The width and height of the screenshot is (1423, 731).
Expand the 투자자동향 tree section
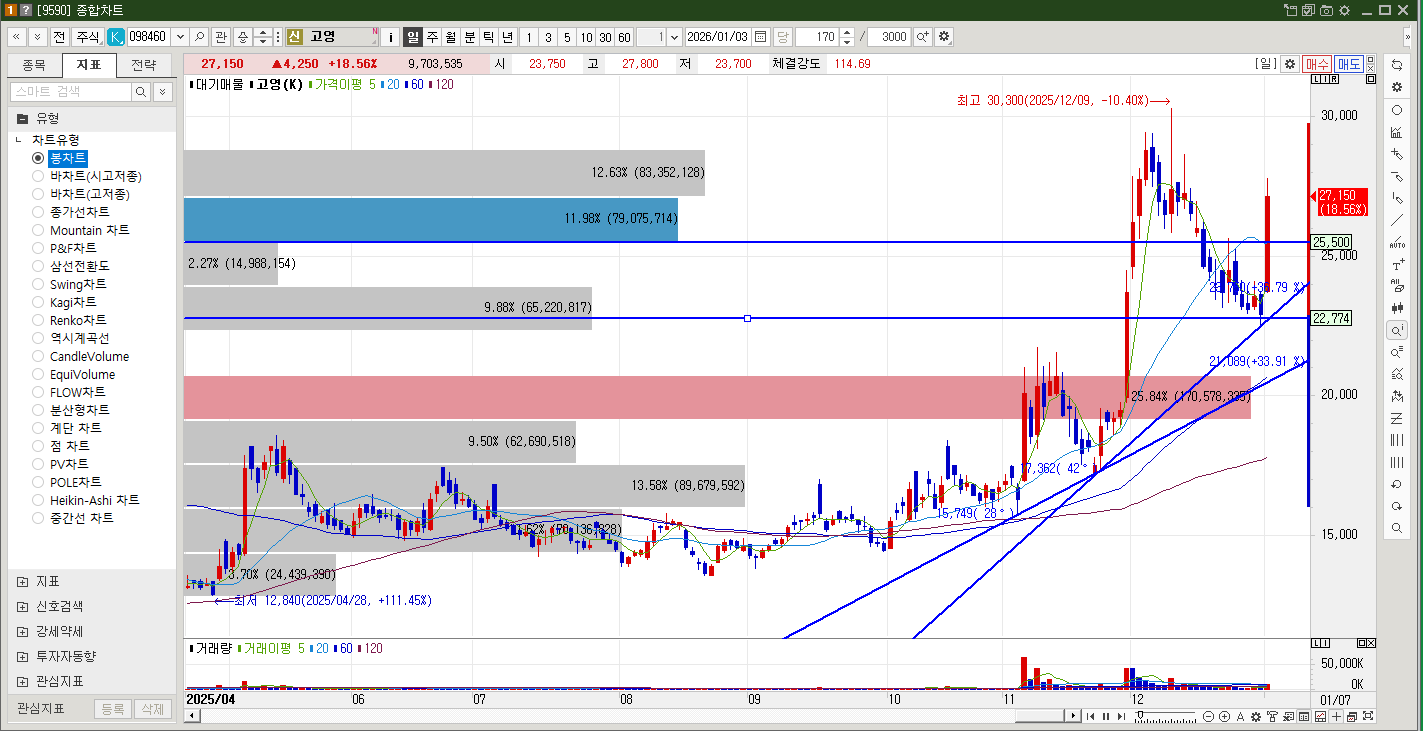[22, 656]
